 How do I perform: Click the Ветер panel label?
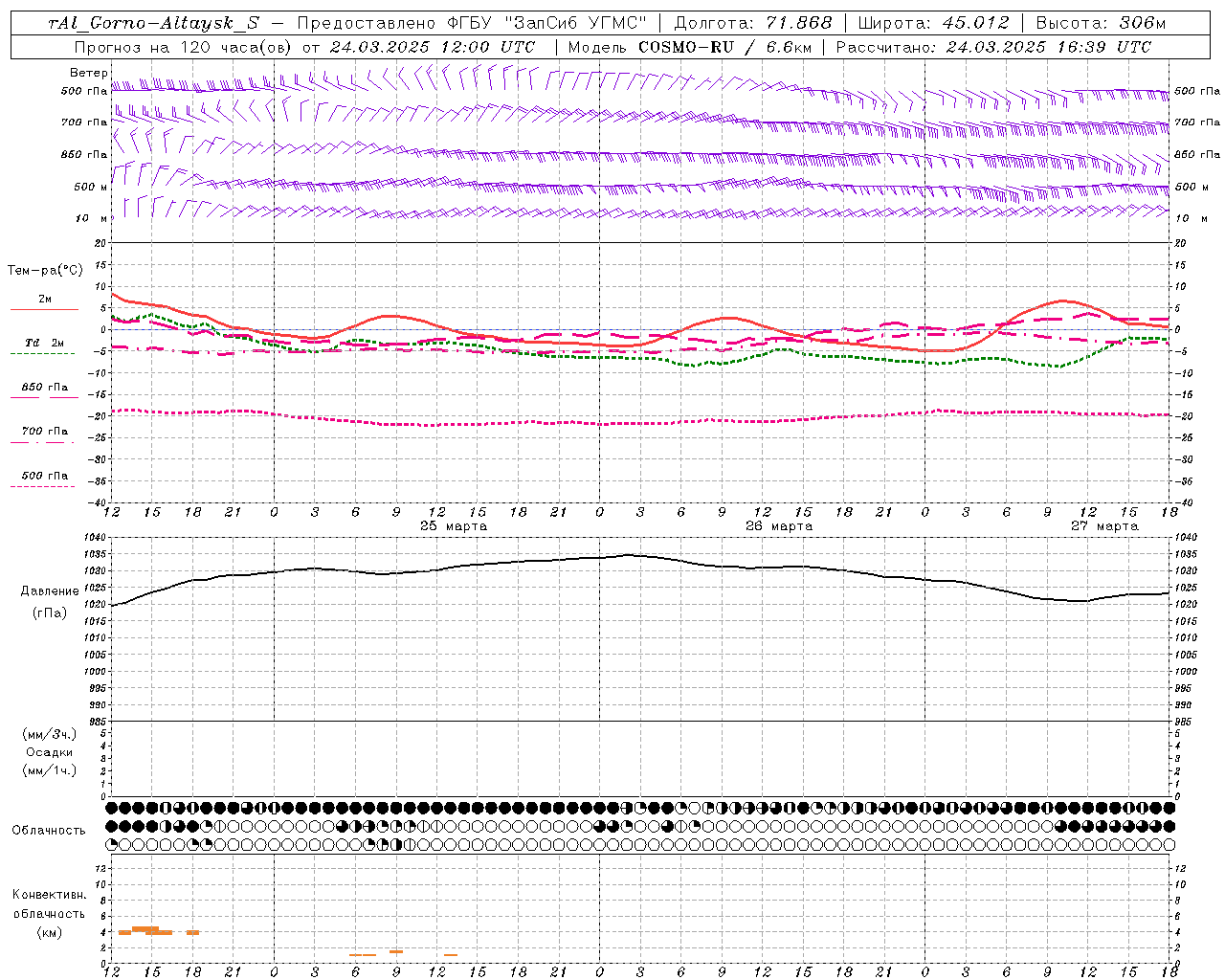(x=88, y=73)
